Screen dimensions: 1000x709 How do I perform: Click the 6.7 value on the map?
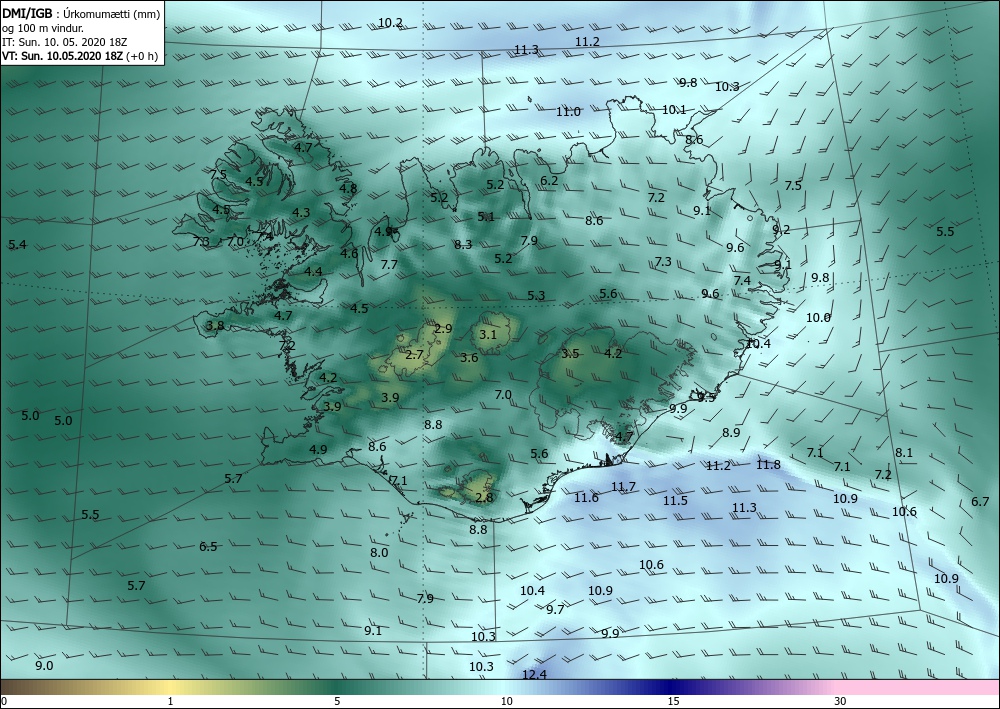tap(980, 501)
